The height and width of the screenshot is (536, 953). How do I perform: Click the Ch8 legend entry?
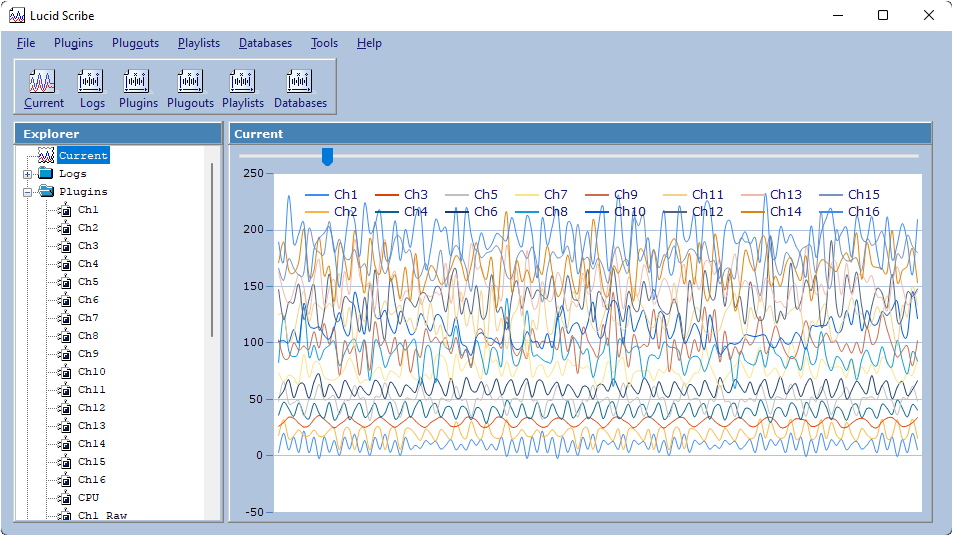(542, 211)
